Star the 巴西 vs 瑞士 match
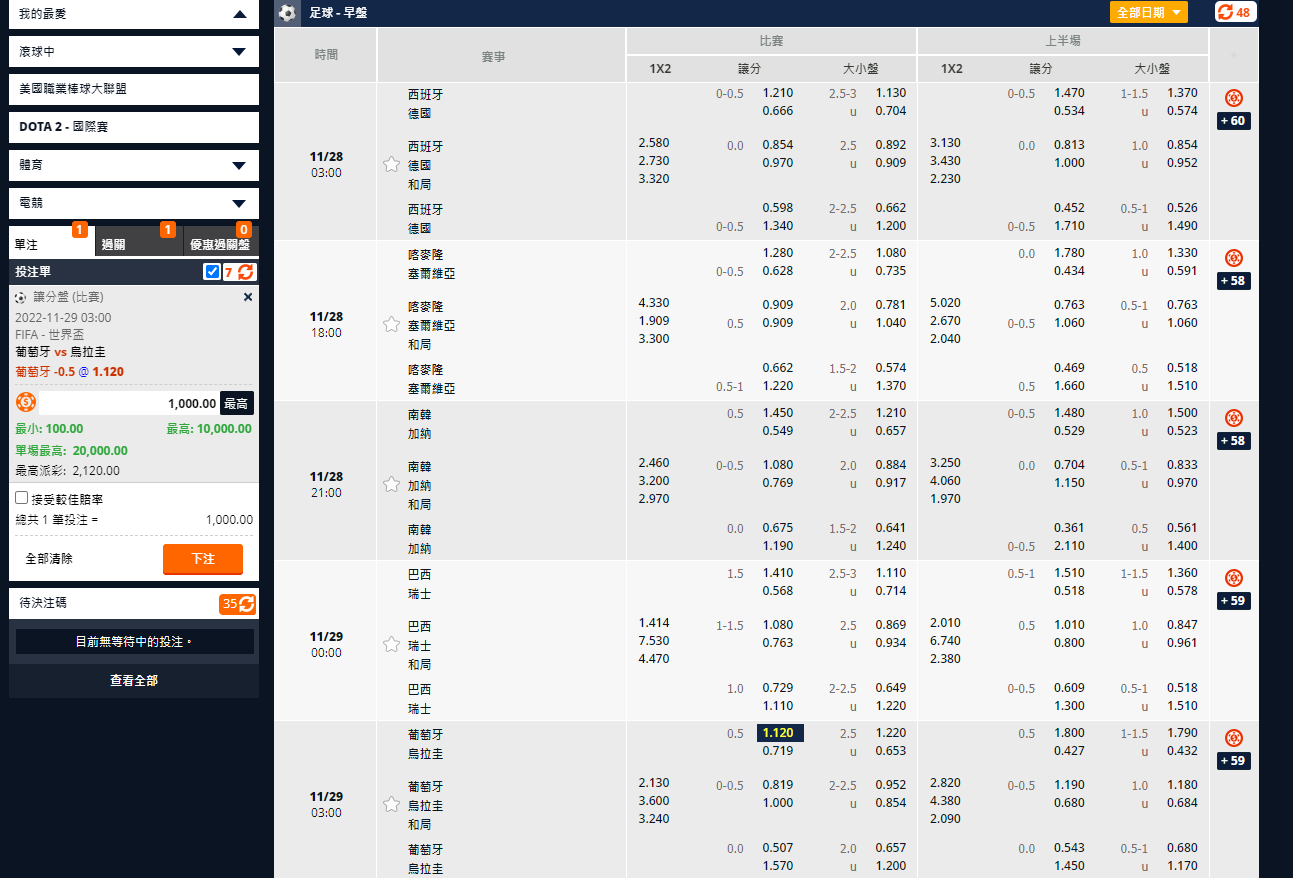The height and width of the screenshot is (878, 1293). tap(391, 644)
